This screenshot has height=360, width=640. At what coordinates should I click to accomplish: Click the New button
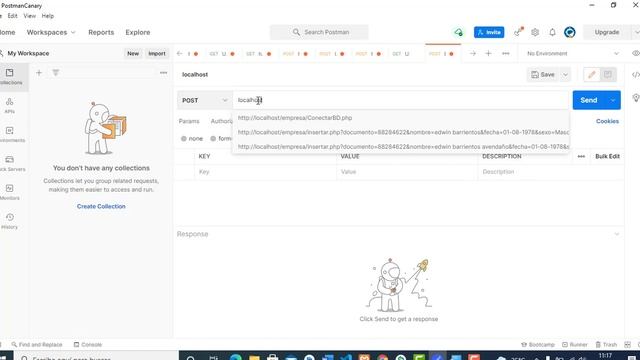pos(133,53)
